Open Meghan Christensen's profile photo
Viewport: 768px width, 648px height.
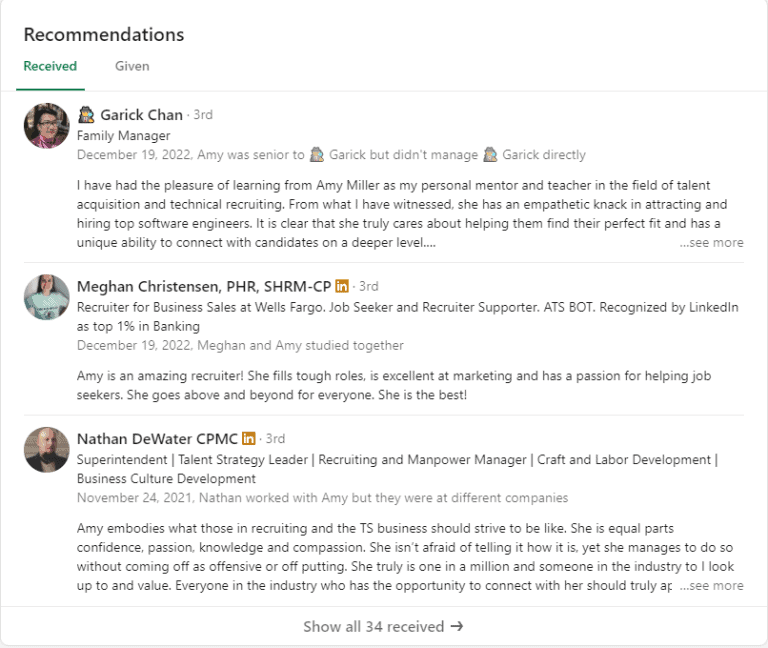coord(46,297)
